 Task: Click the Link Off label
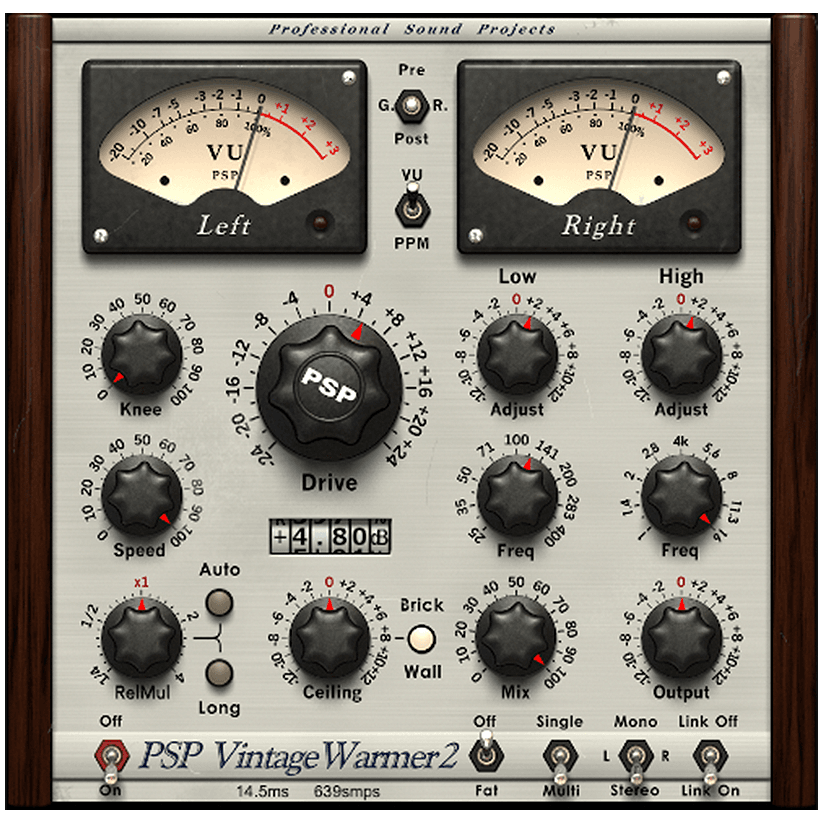(708, 722)
